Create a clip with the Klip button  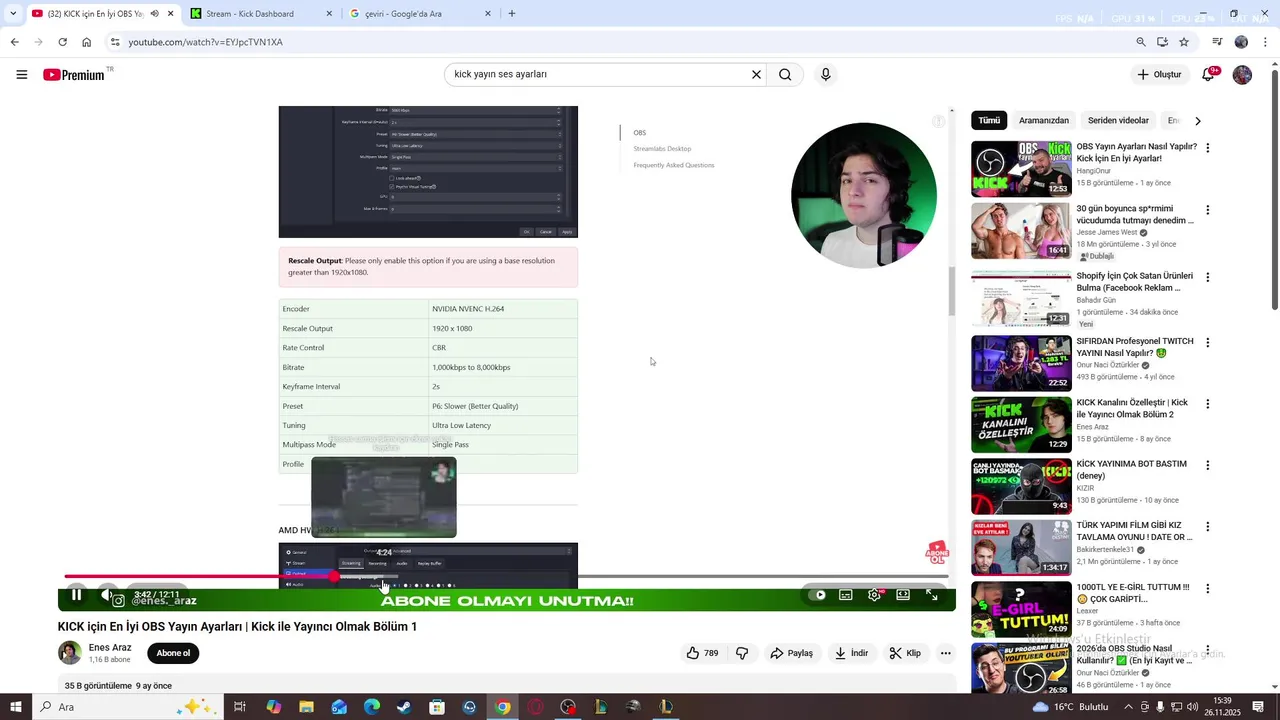pyautogui.click(x=906, y=653)
